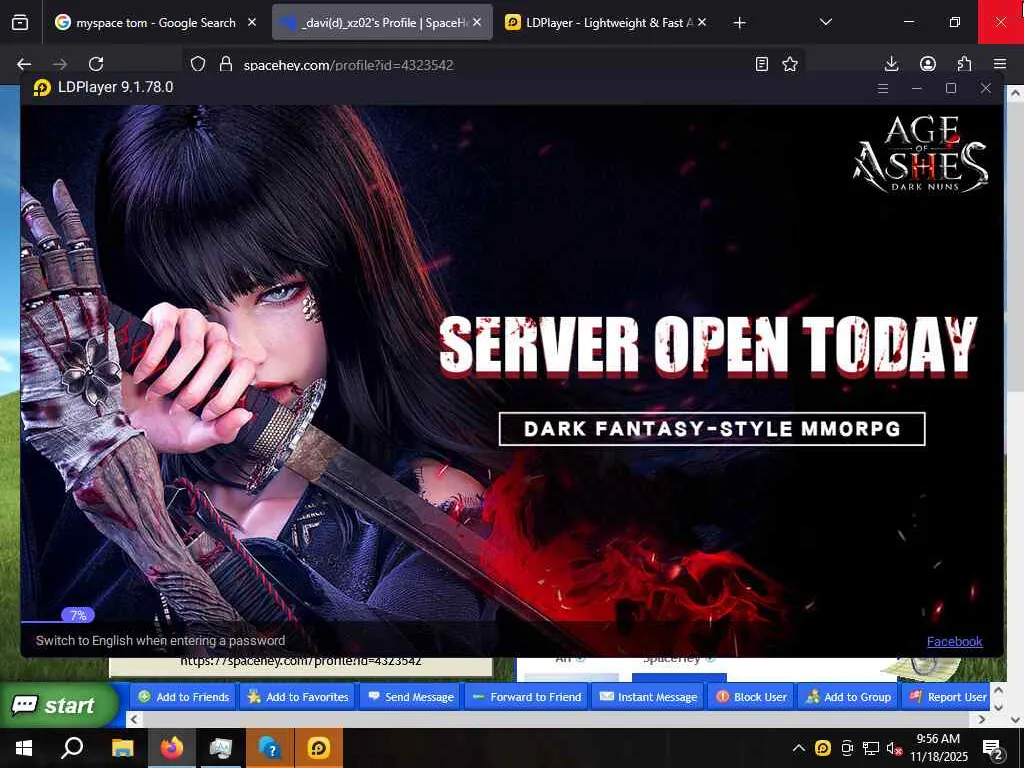
Task: Switch to myspace tom Google Search tab
Action: click(155, 23)
